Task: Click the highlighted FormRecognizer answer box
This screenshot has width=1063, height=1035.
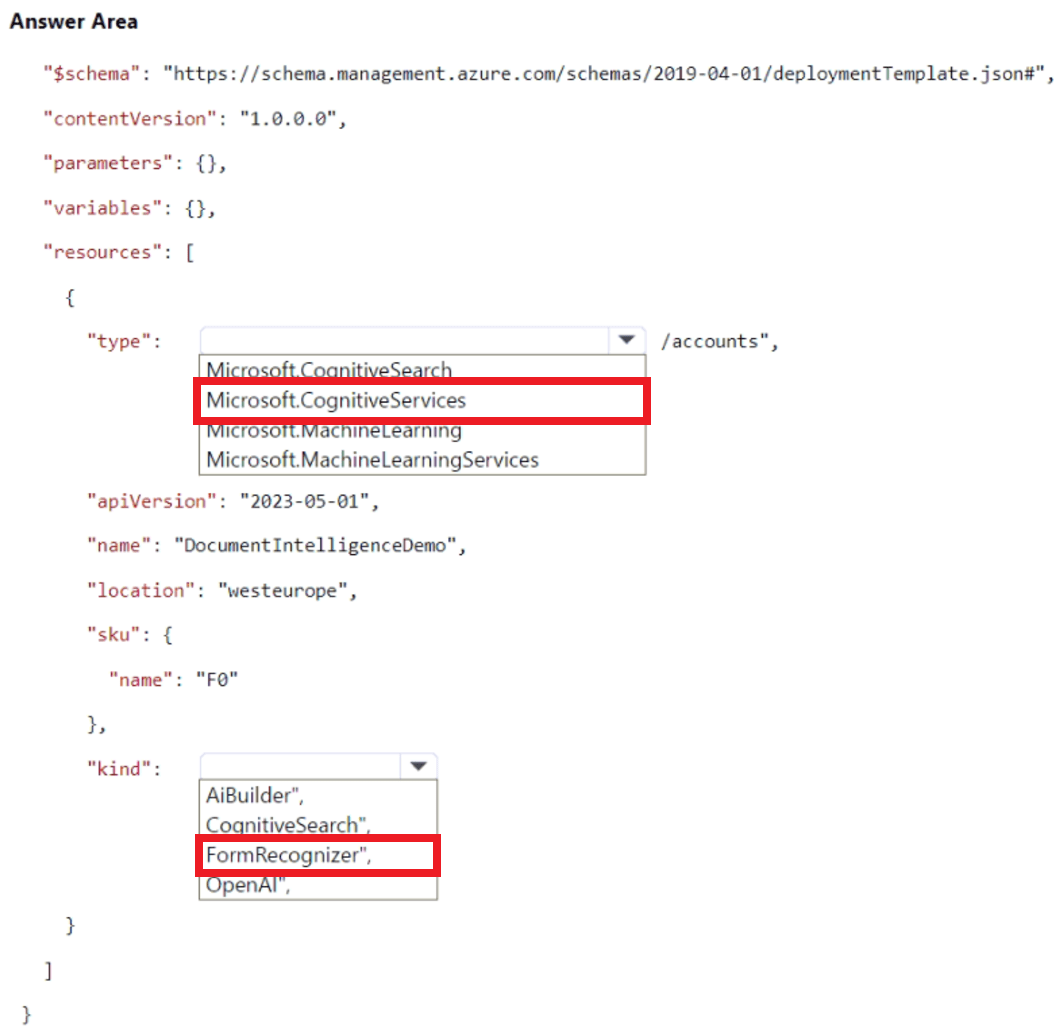Action: (318, 855)
